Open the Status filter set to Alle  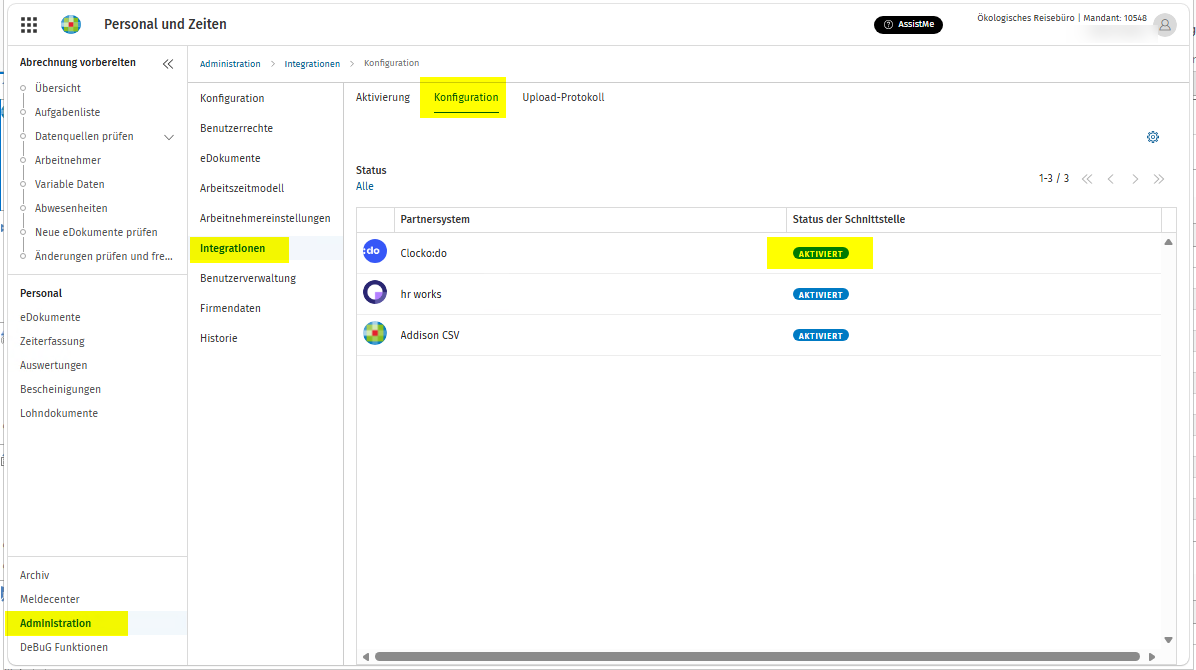pyautogui.click(x=365, y=186)
